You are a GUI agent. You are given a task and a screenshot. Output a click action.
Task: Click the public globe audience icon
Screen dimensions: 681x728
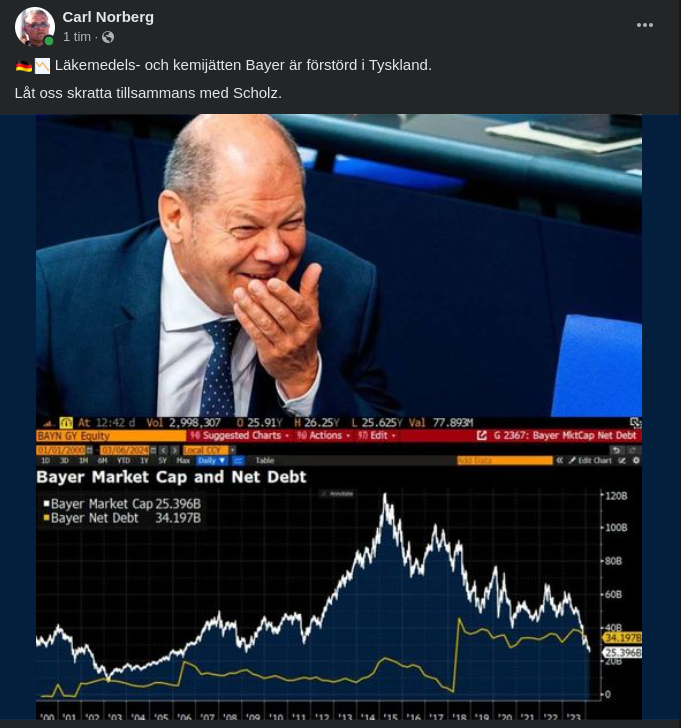pyautogui.click(x=108, y=37)
